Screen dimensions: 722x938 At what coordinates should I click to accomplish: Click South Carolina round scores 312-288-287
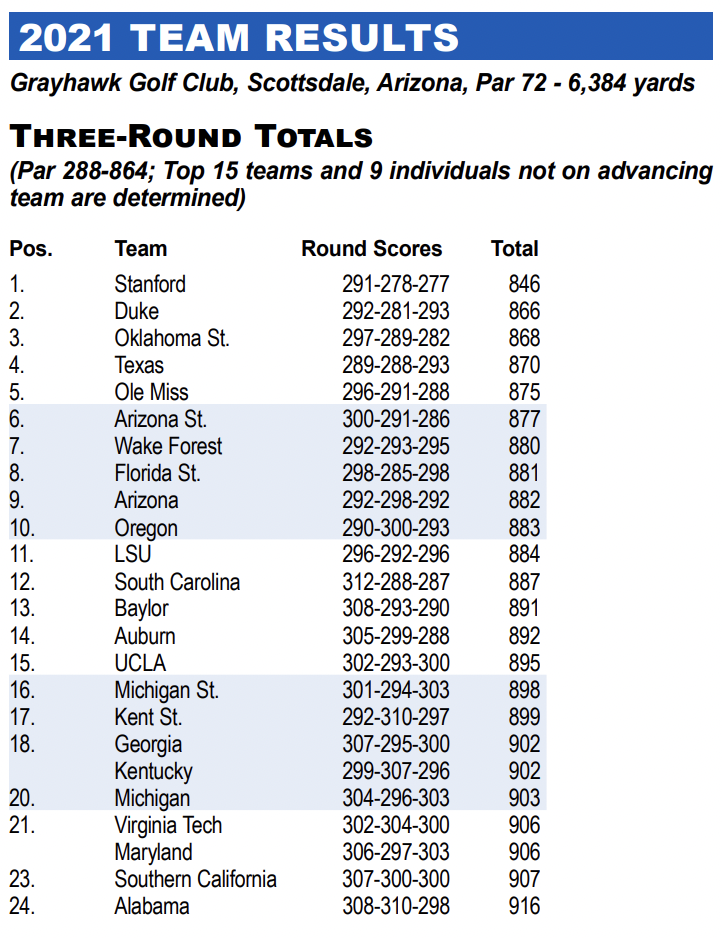click(x=396, y=582)
